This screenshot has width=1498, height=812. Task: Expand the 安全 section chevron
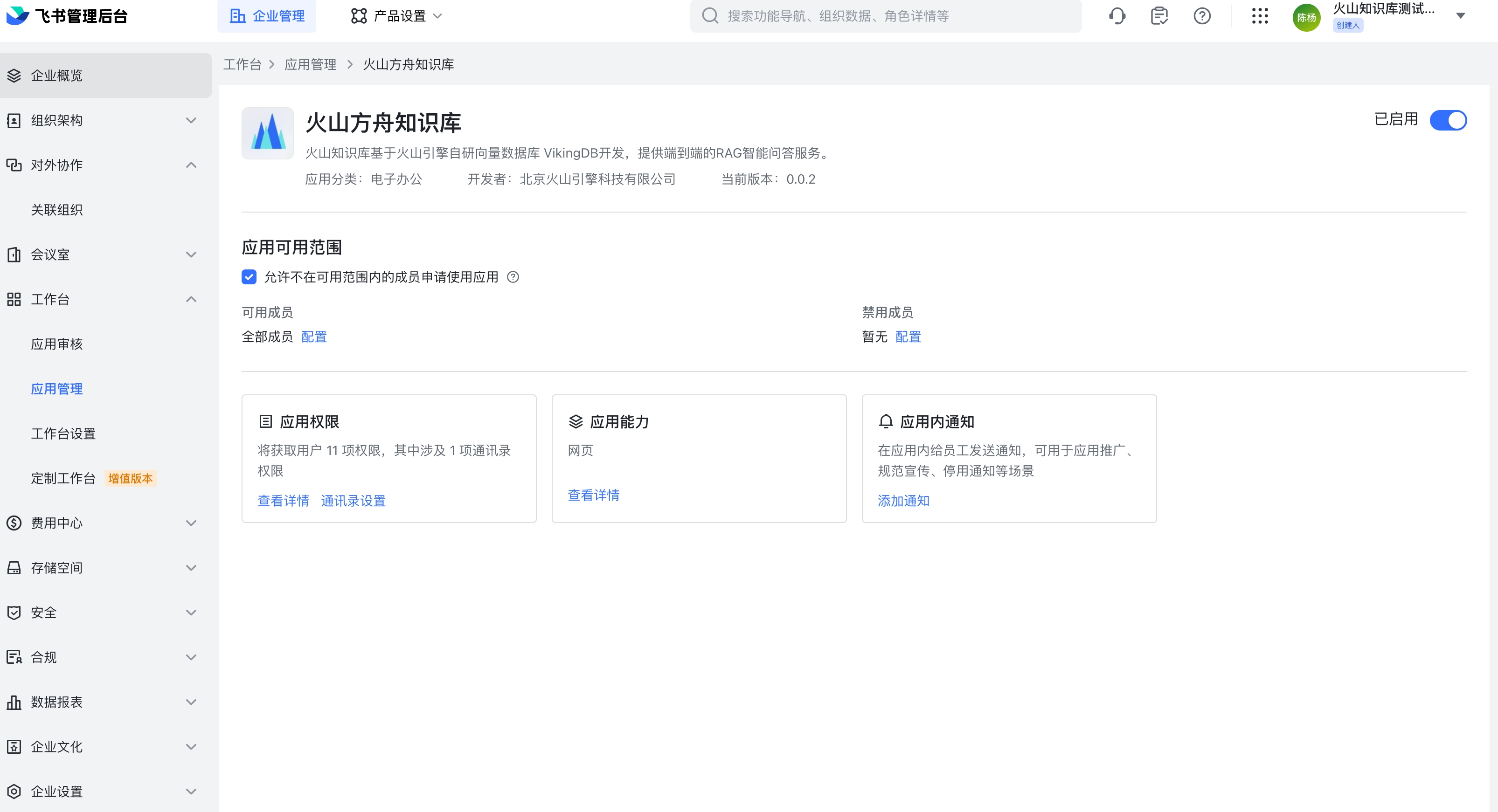191,612
